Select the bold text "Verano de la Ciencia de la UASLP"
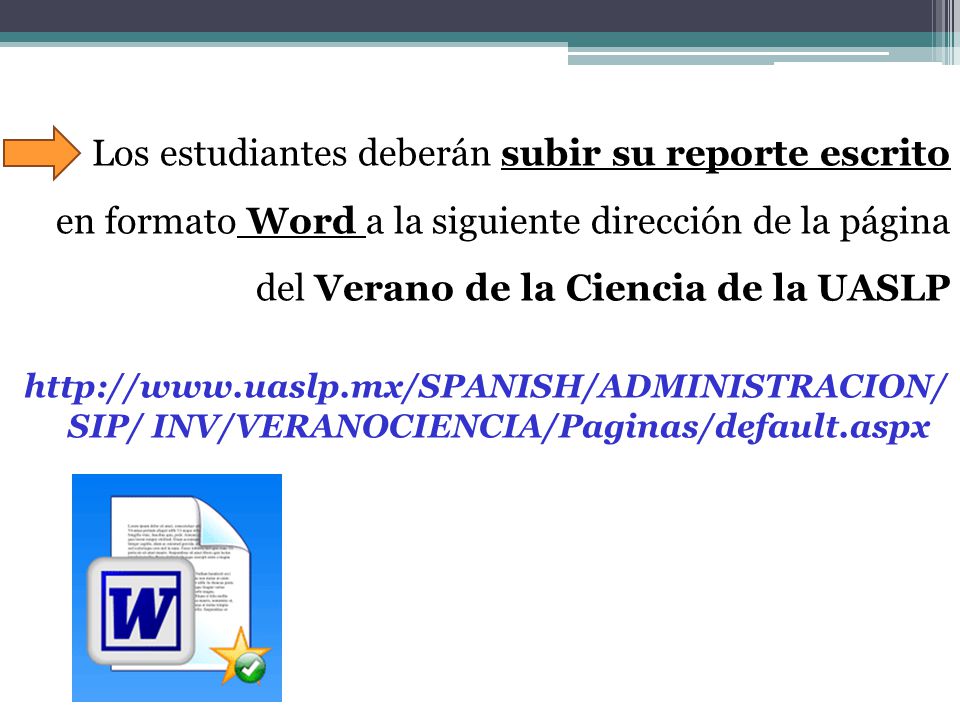The height and width of the screenshot is (720, 960). pos(632,288)
